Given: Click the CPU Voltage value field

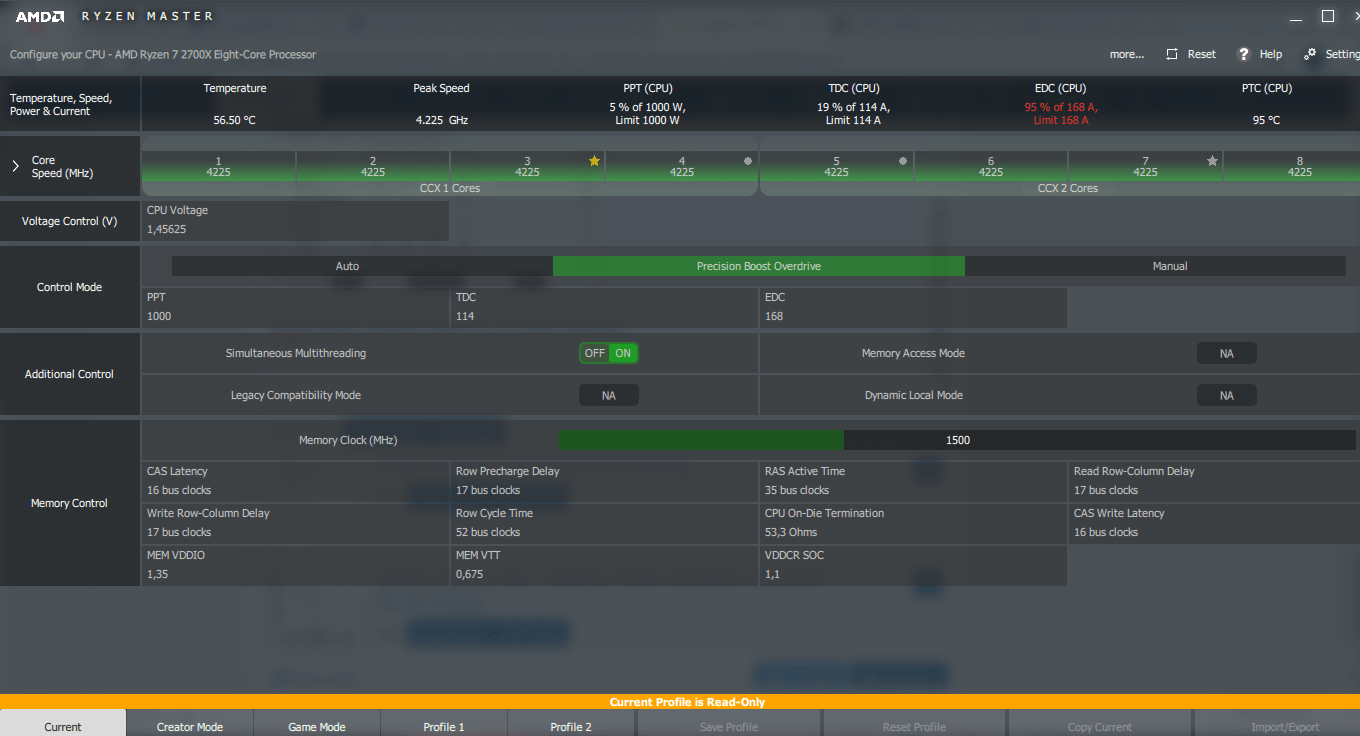Looking at the screenshot, I should tap(295, 220).
